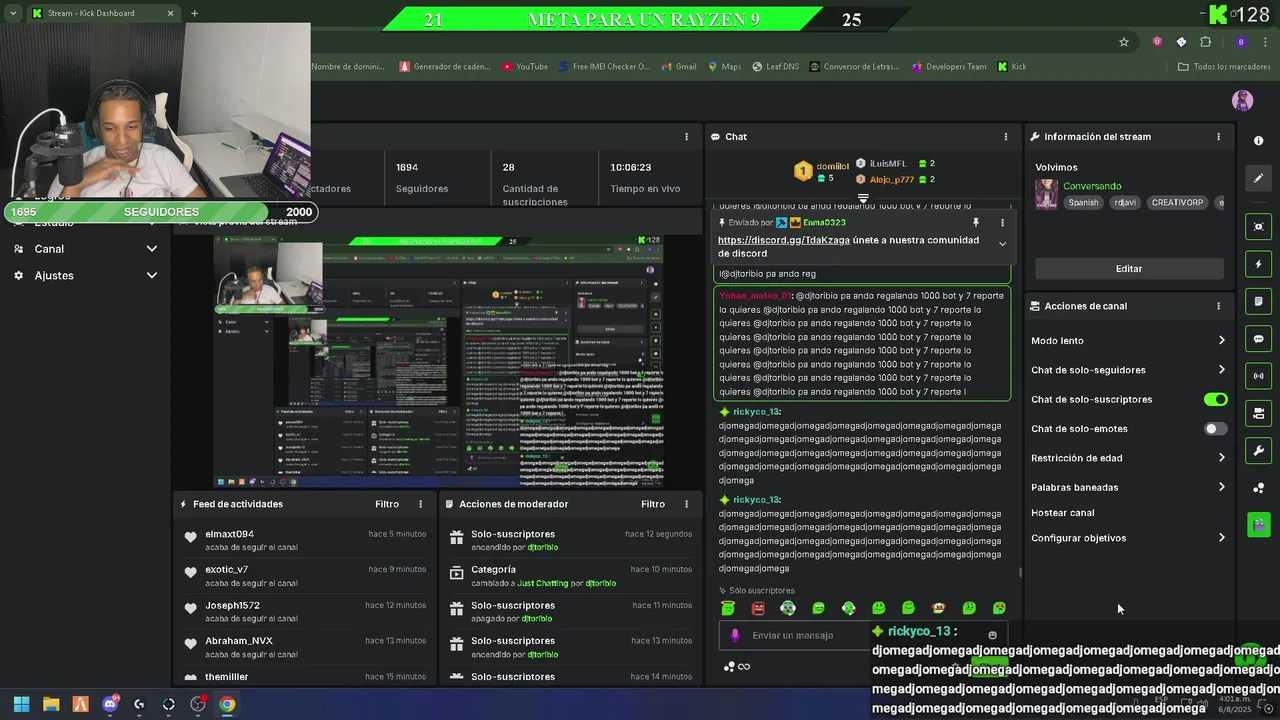Open the chat bubble sidebar icon

[1259, 339]
